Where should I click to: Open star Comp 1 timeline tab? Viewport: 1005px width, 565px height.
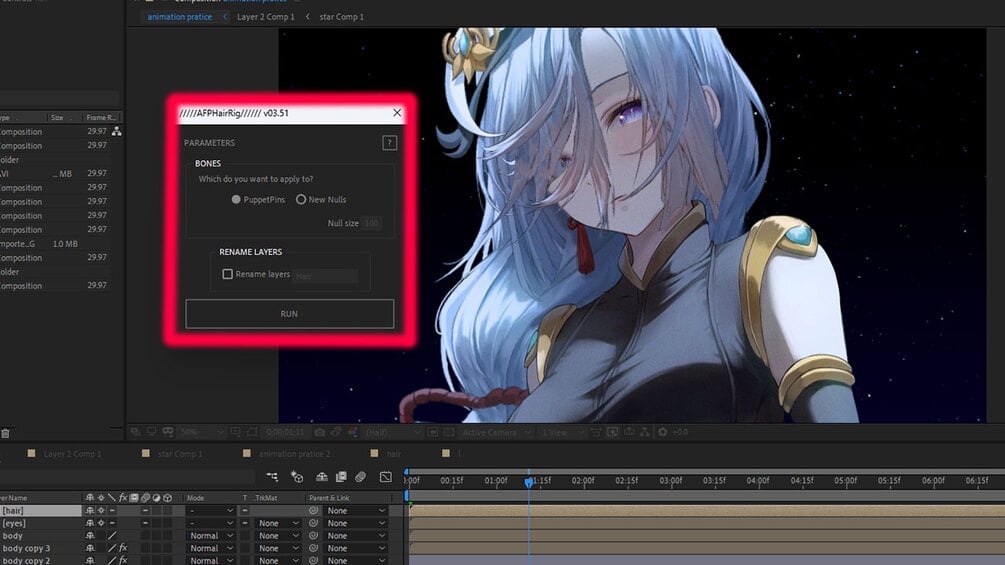pos(179,454)
